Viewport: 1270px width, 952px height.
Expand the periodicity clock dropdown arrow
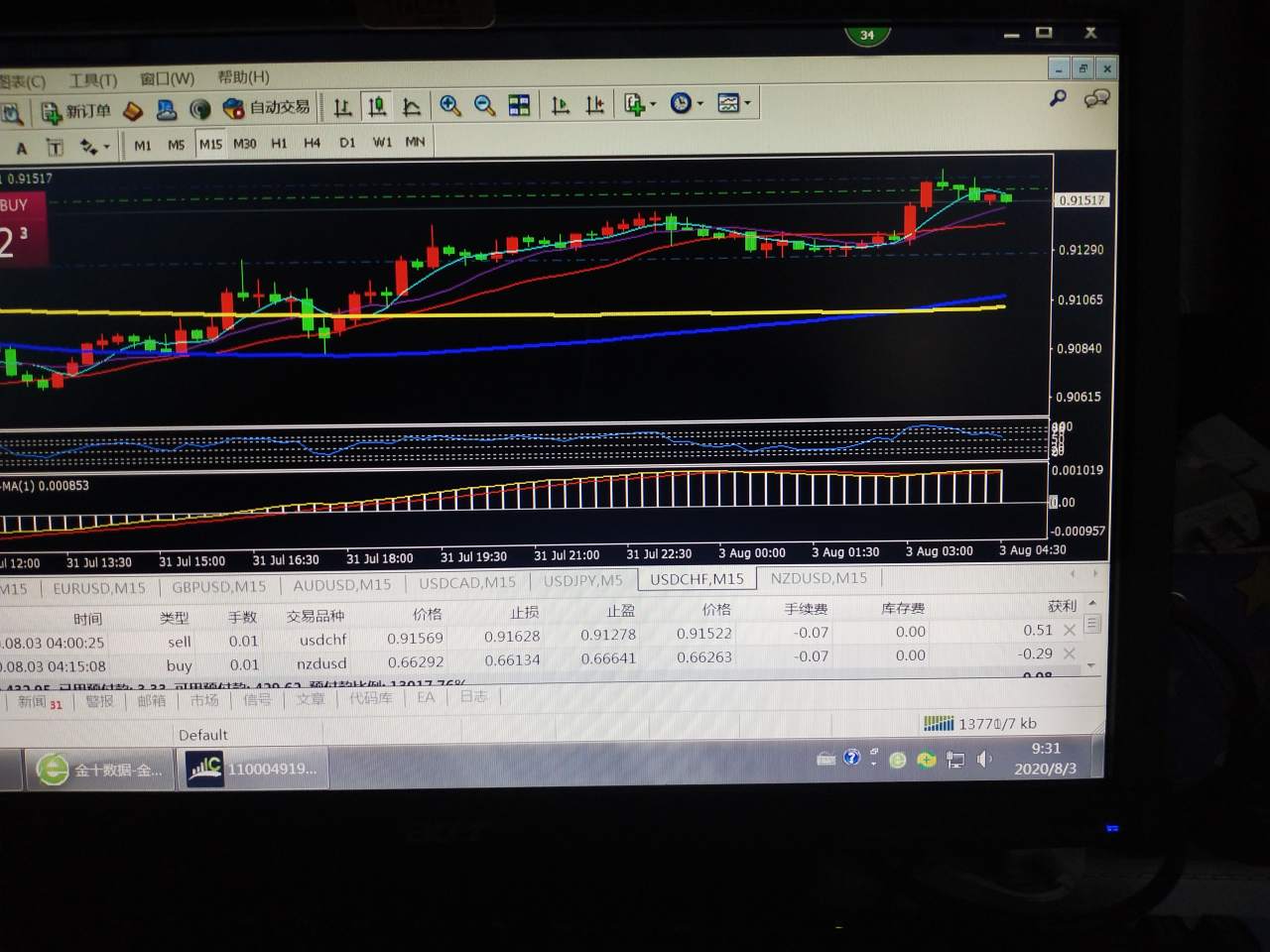(x=699, y=103)
